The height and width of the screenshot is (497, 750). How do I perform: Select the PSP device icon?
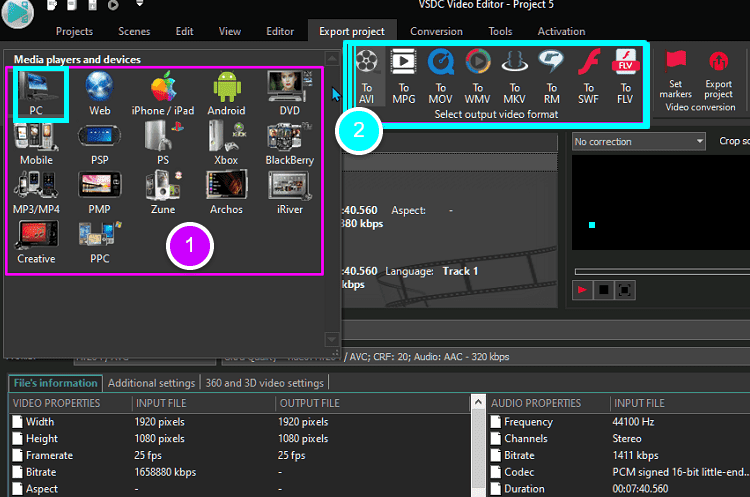click(99, 144)
